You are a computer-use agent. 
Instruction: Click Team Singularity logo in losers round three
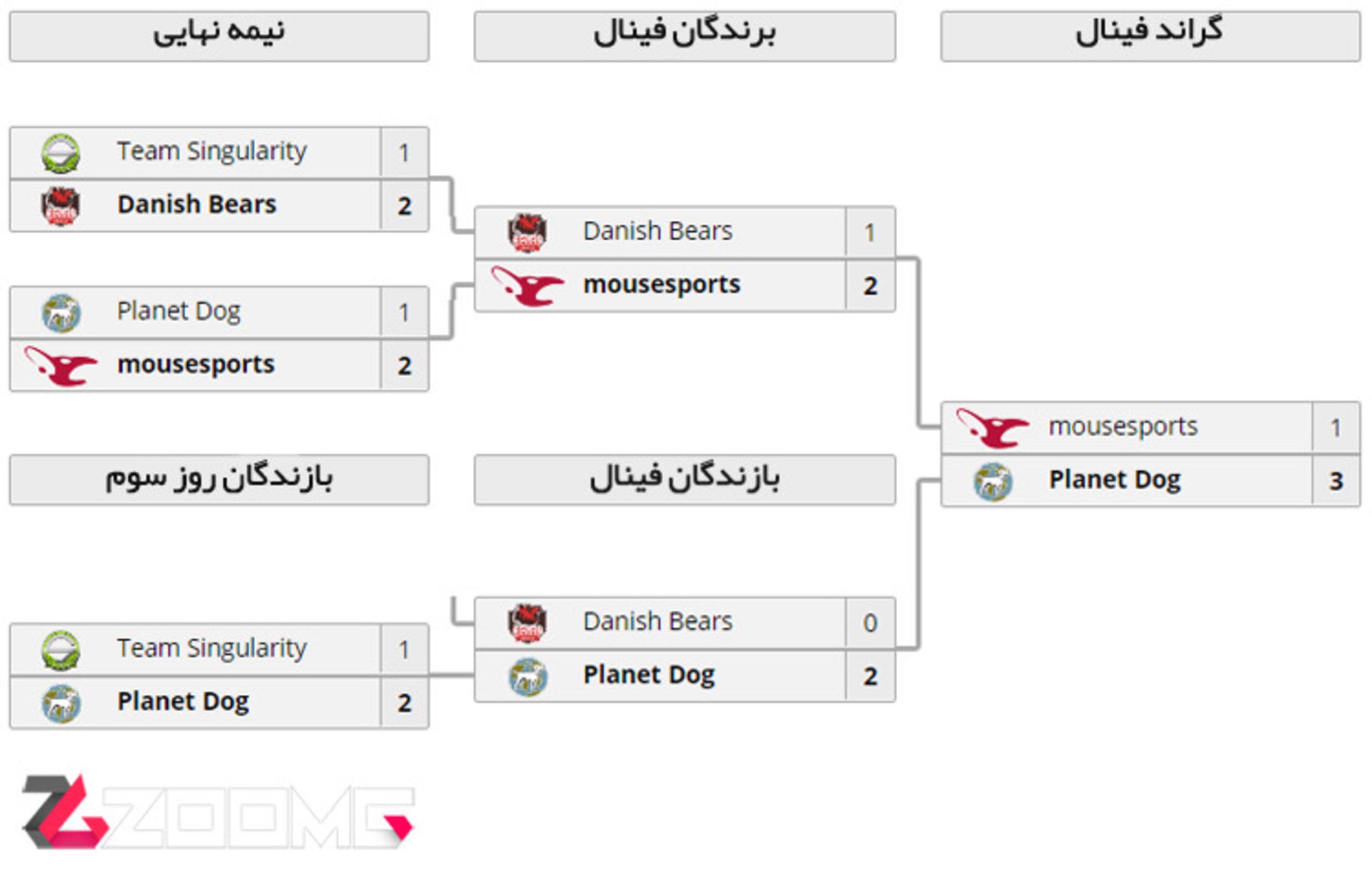pos(61,651)
